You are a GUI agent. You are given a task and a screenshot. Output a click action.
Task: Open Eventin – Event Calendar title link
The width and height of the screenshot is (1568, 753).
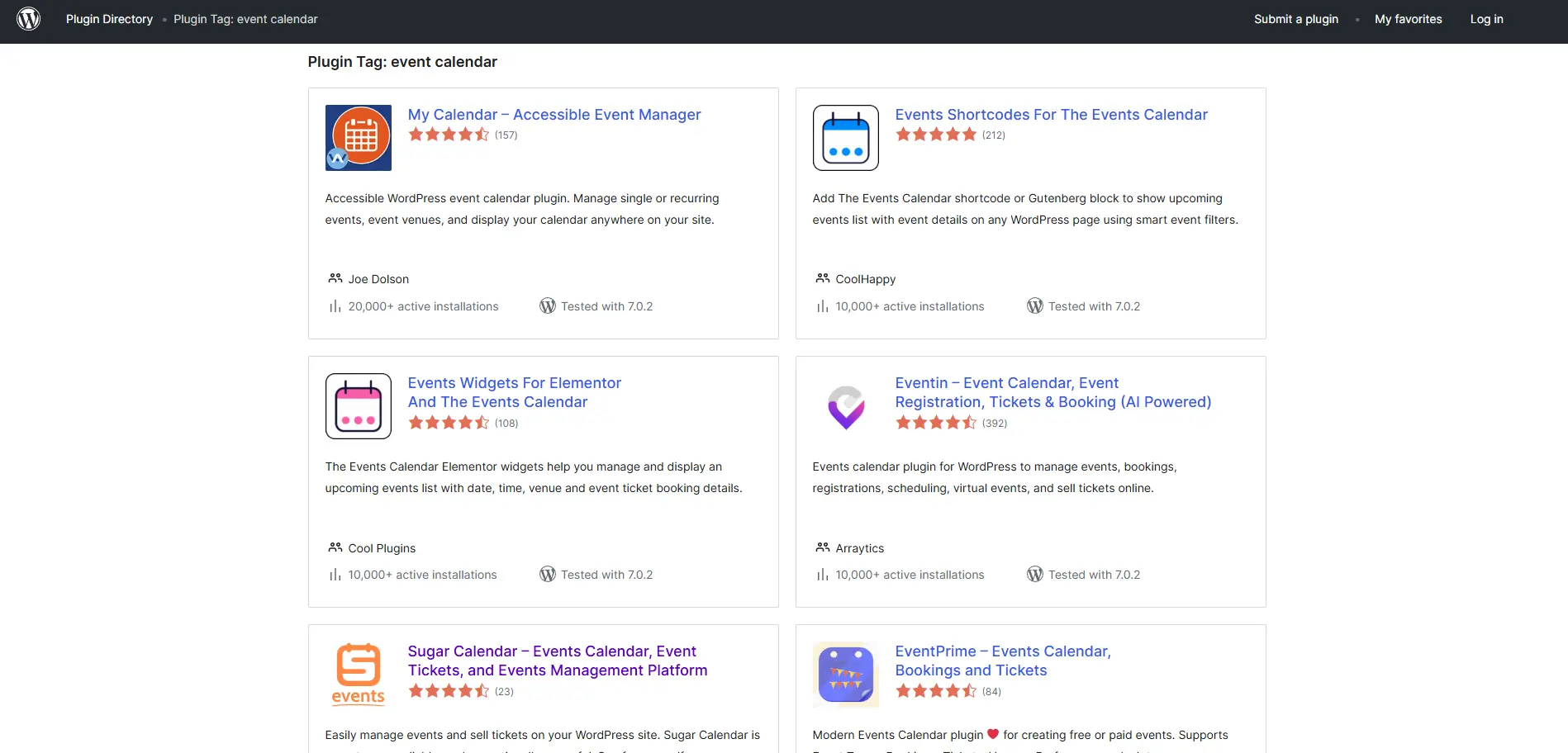click(1053, 392)
